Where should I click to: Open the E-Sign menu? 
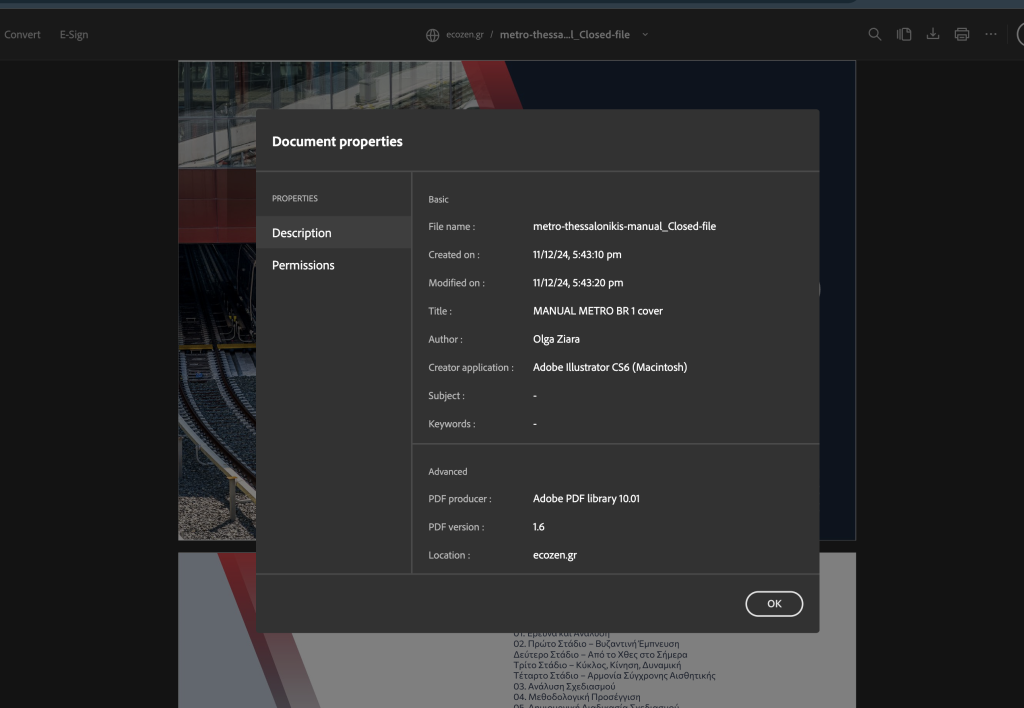74,35
